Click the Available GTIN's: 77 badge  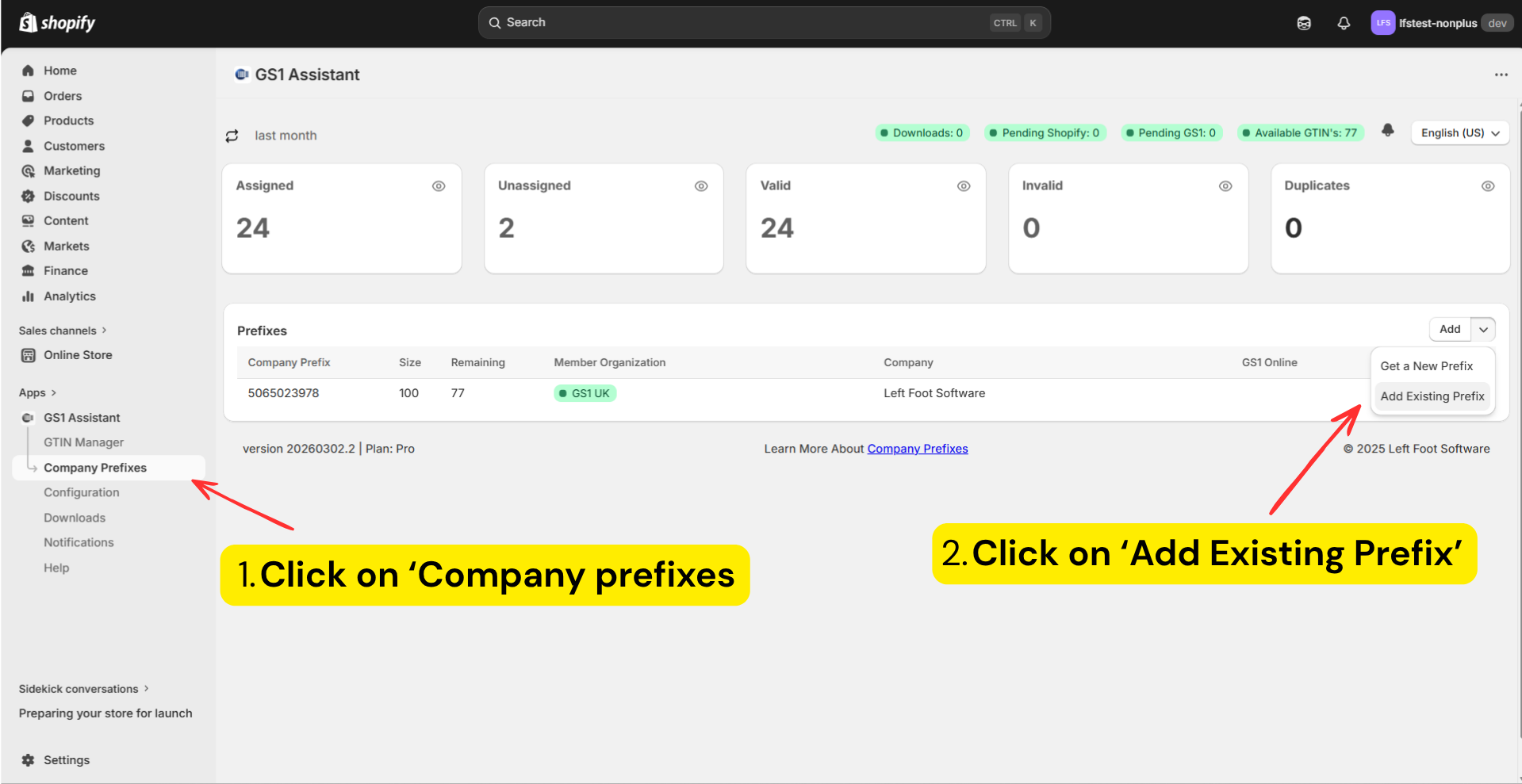coord(1300,133)
